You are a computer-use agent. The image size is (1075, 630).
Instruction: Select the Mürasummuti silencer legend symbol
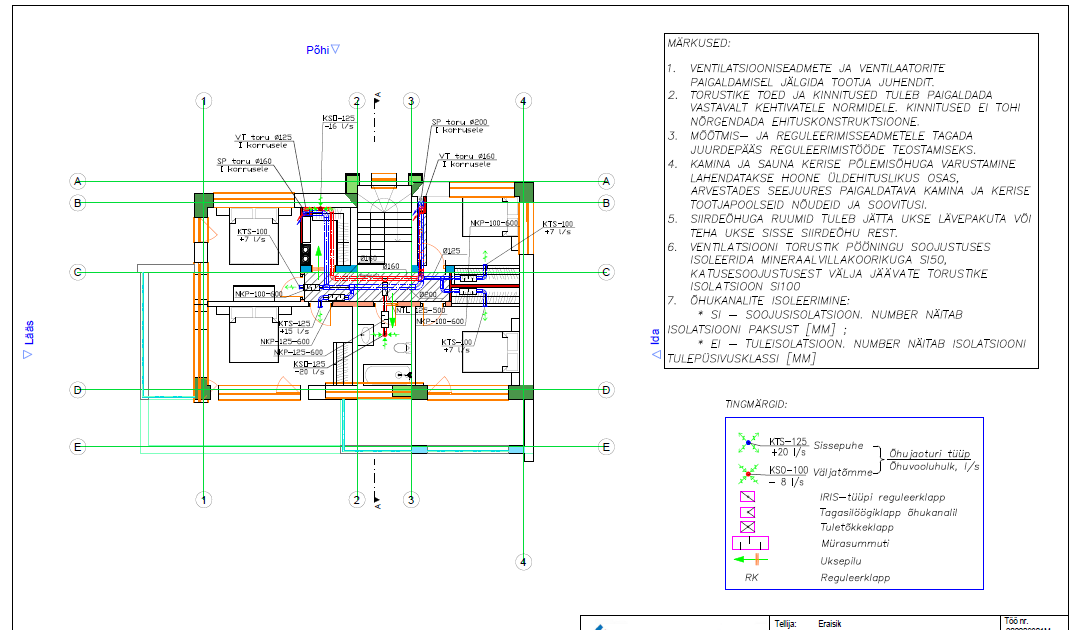750,543
